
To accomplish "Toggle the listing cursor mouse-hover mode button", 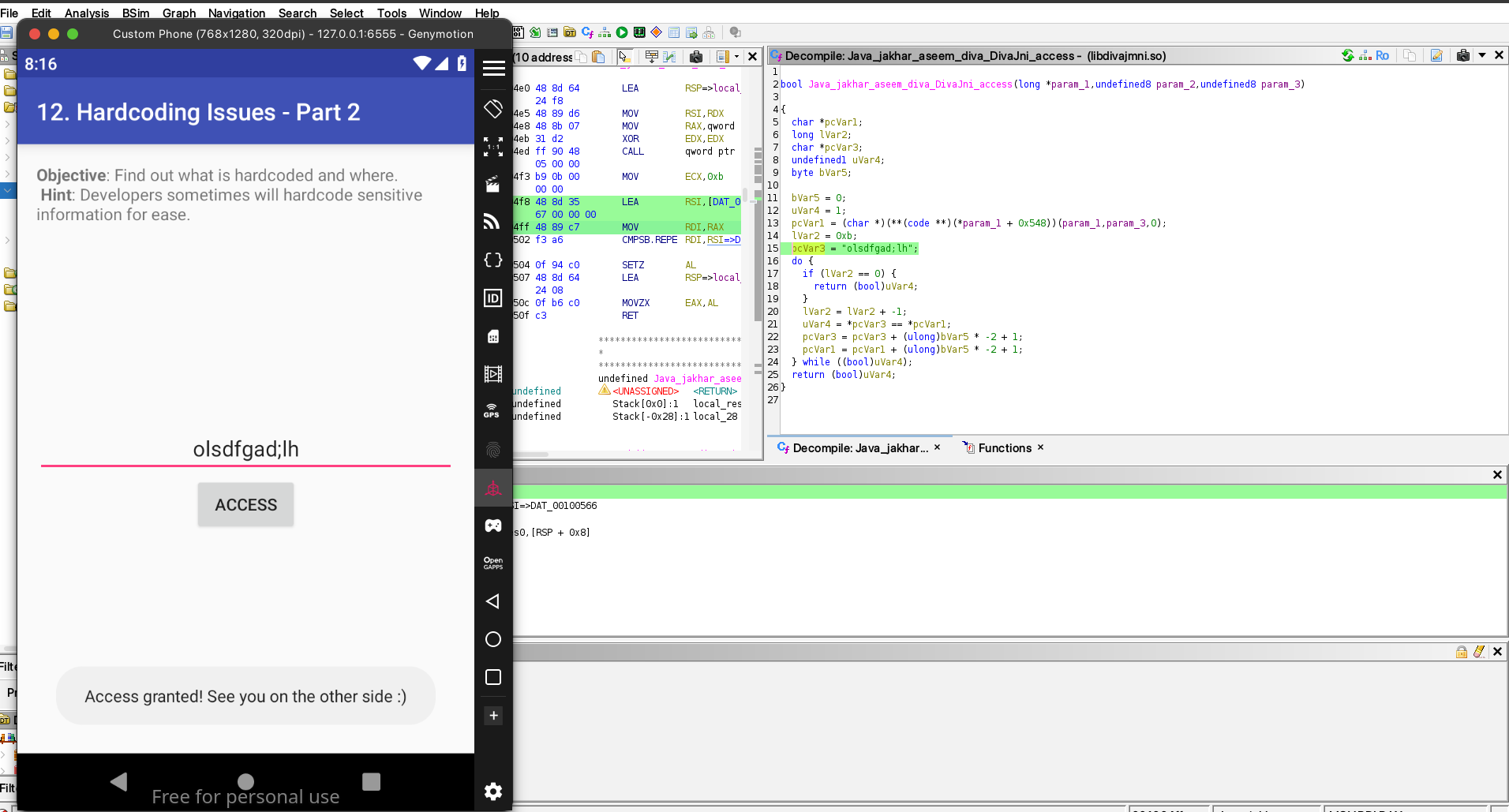I will point(623,57).
